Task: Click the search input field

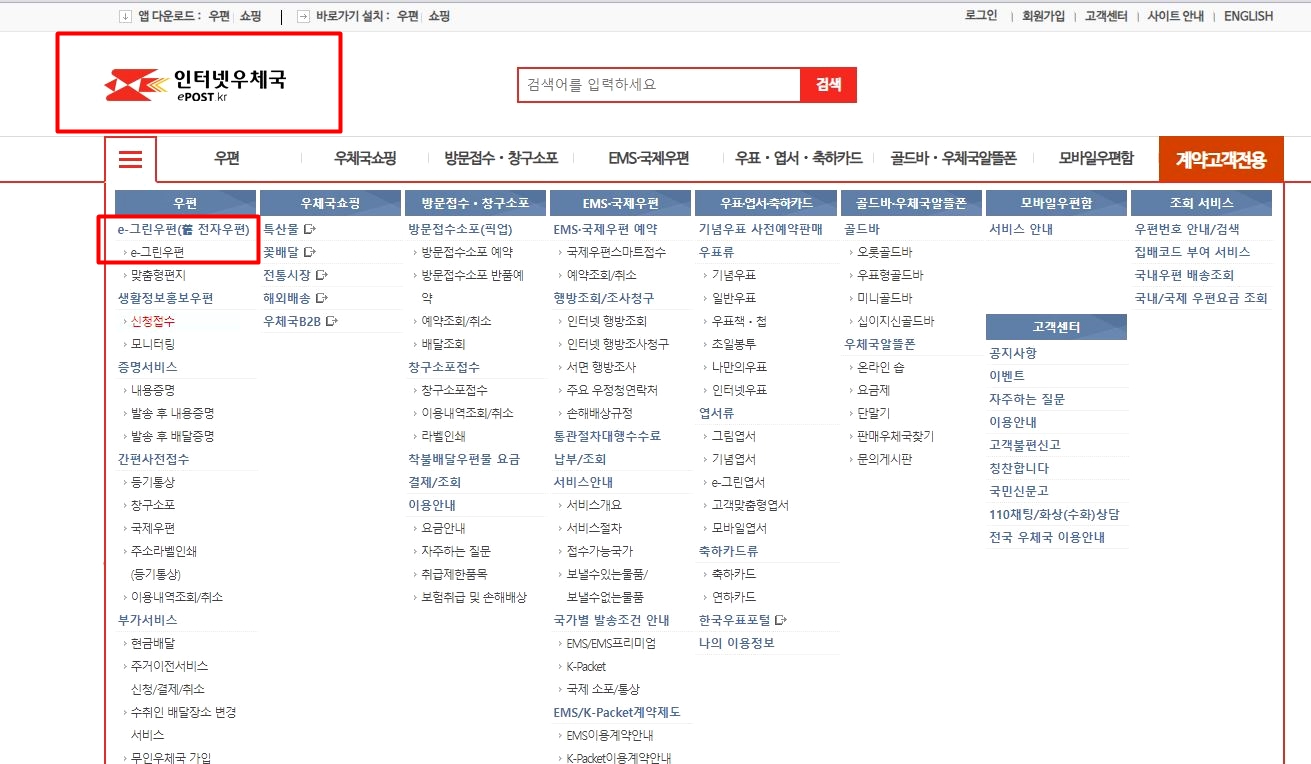Action: tap(659, 85)
